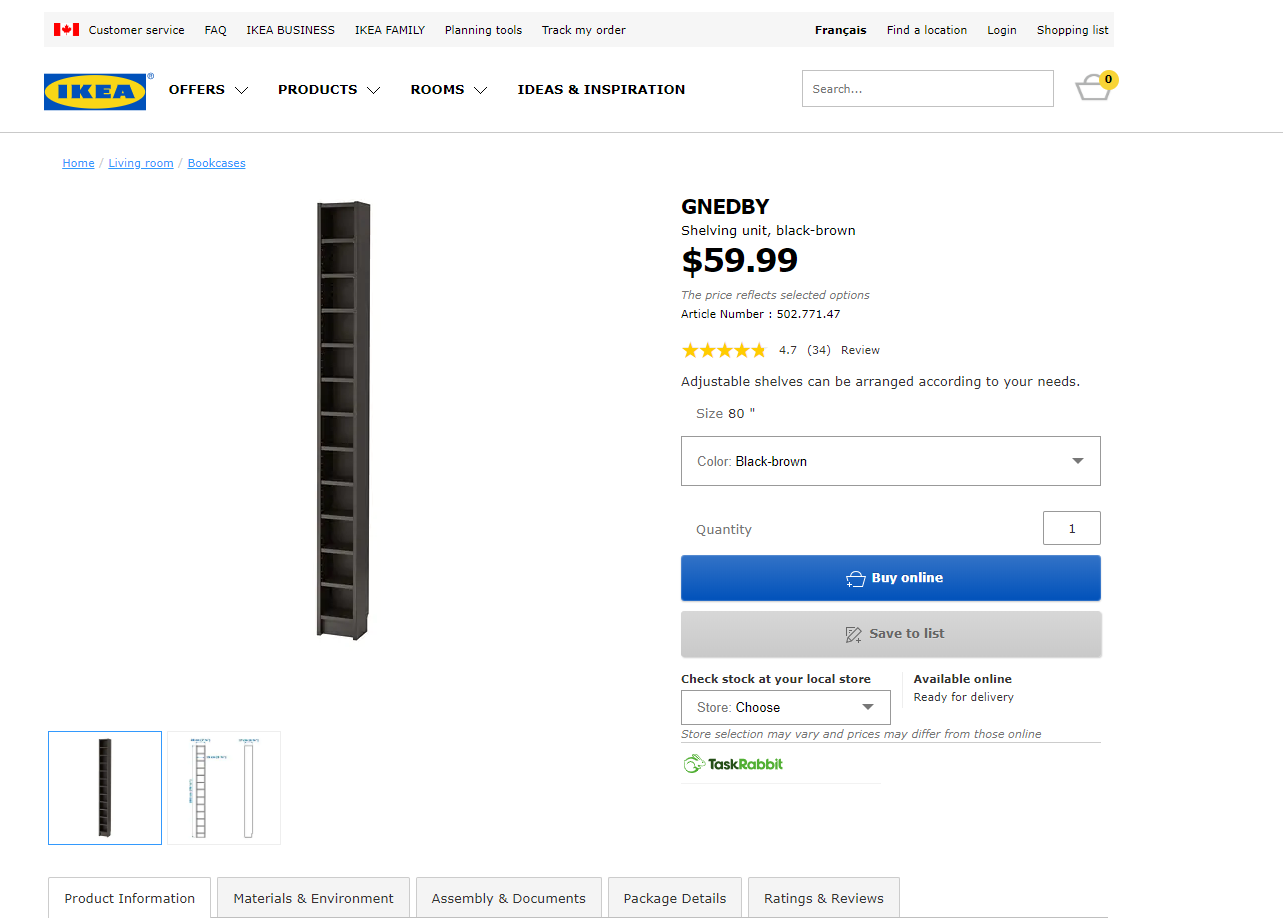Switch to Materials & Environment tab
Image resolution: width=1283 pixels, height=918 pixels.
click(x=313, y=898)
